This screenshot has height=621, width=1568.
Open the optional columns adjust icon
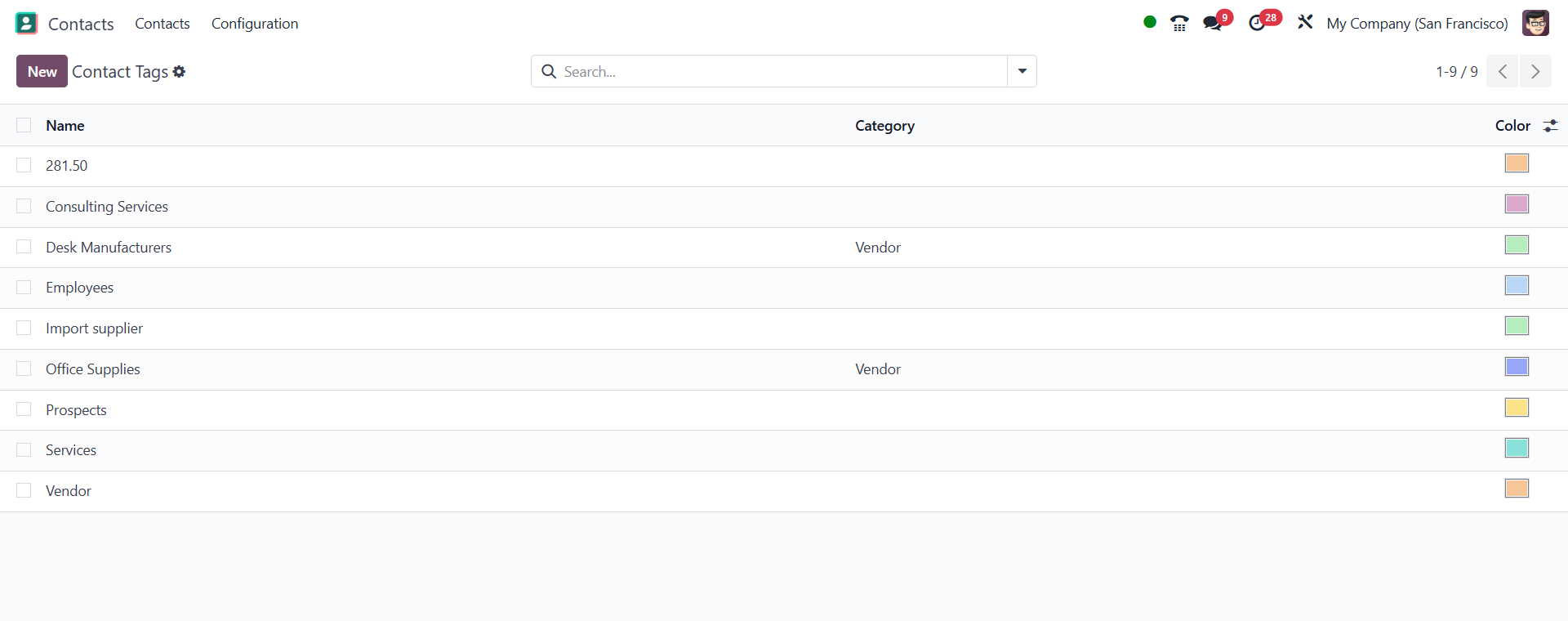click(x=1550, y=126)
